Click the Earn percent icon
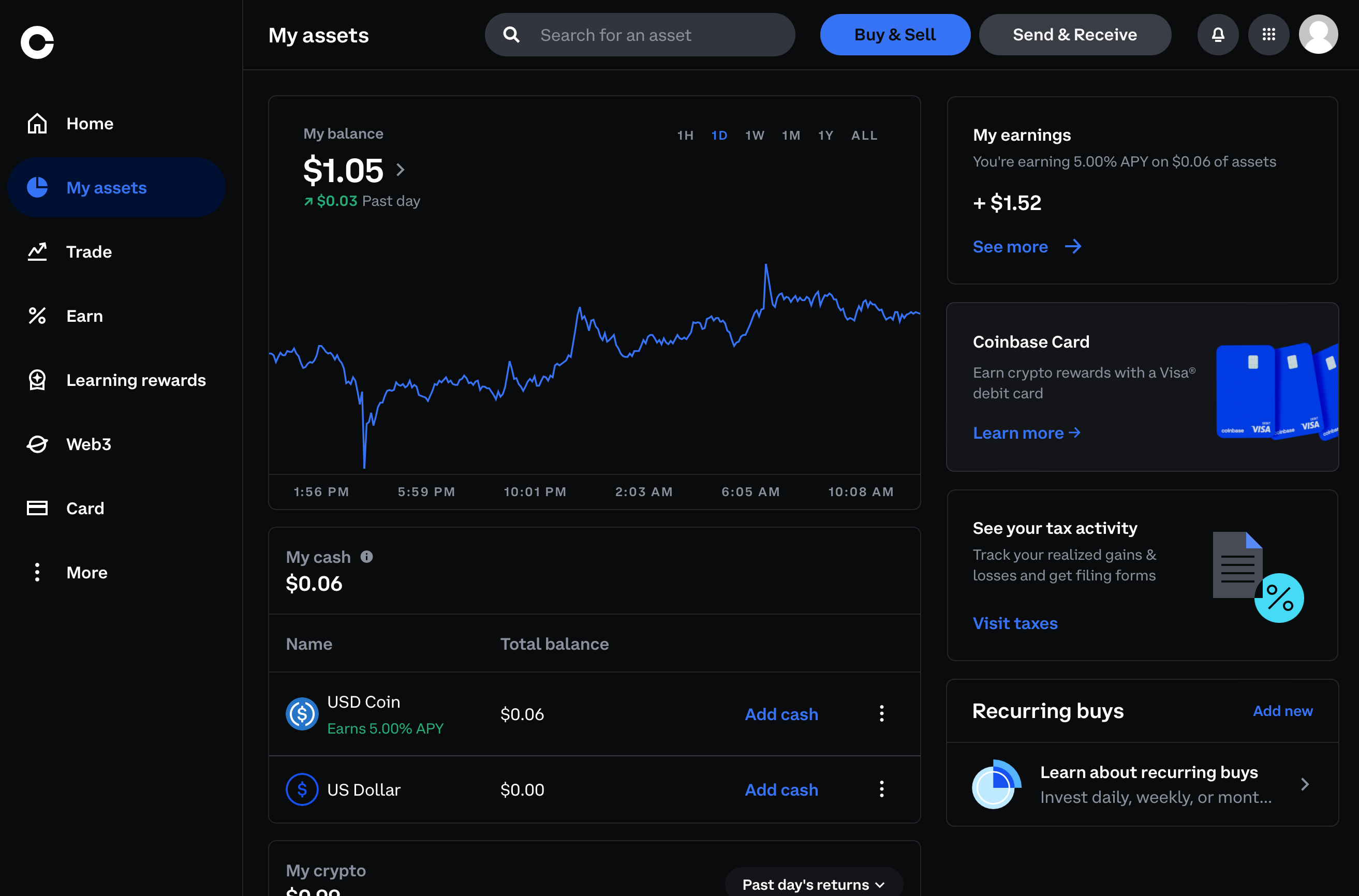Image resolution: width=1359 pixels, height=896 pixels. pos(37,316)
